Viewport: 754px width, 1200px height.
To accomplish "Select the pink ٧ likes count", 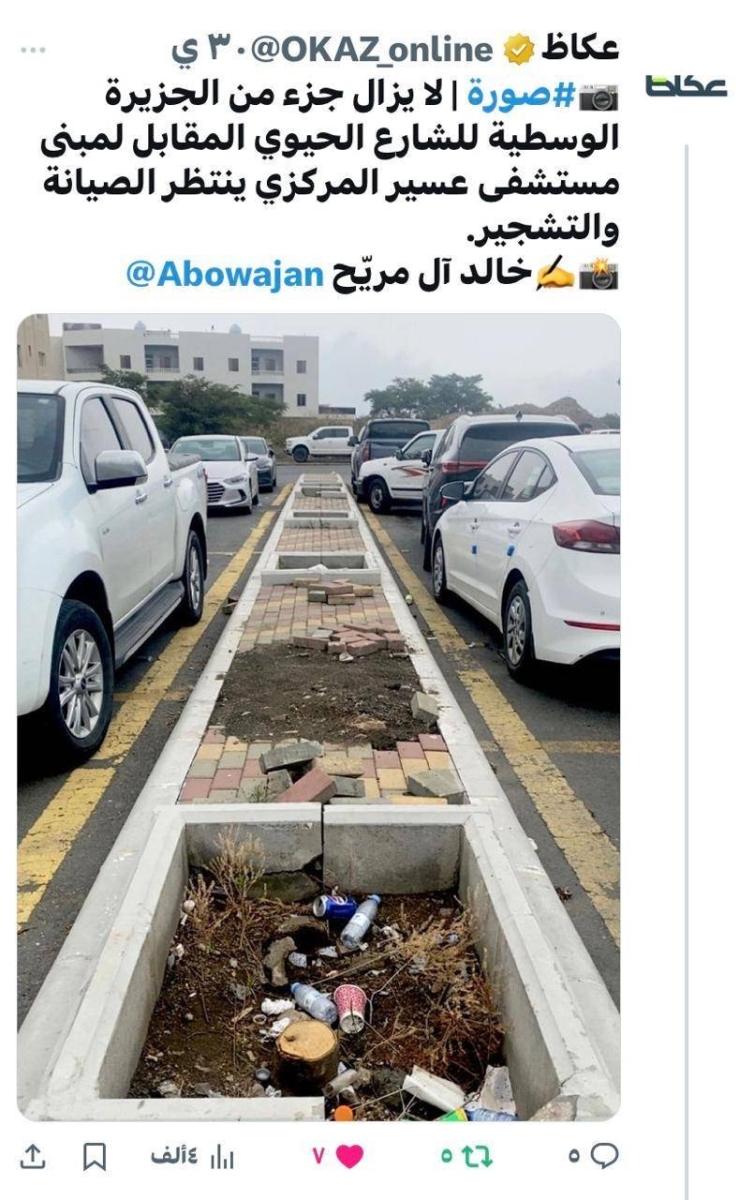I will pyautogui.click(x=319, y=1156).
